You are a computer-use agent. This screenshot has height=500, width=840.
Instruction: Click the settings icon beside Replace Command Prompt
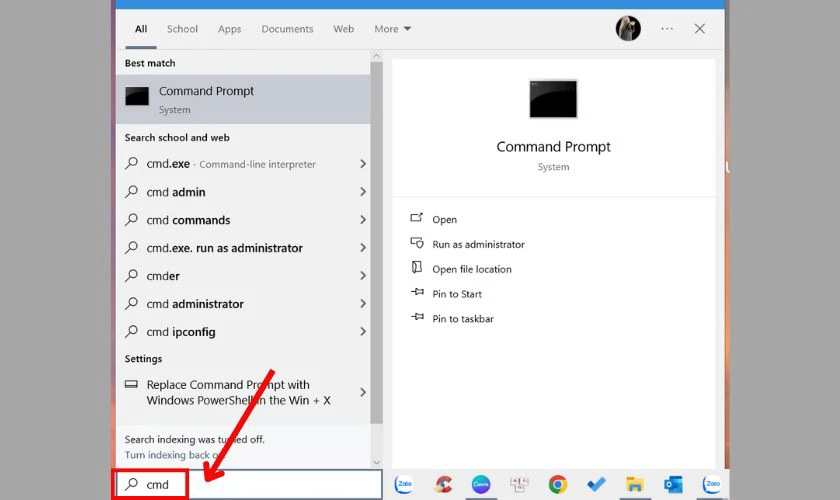coord(131,384)
